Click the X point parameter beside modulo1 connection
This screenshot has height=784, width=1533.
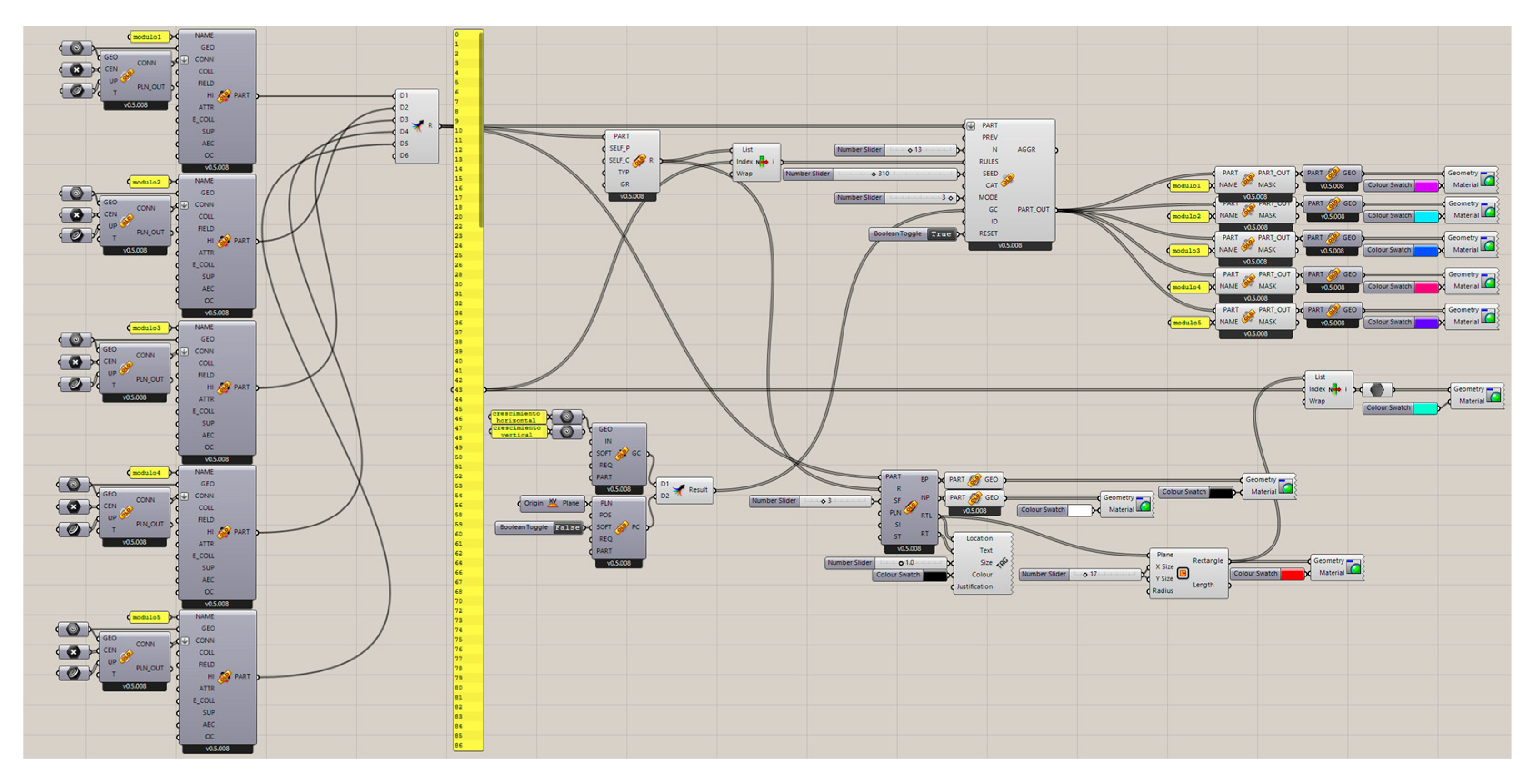[77, 69]
